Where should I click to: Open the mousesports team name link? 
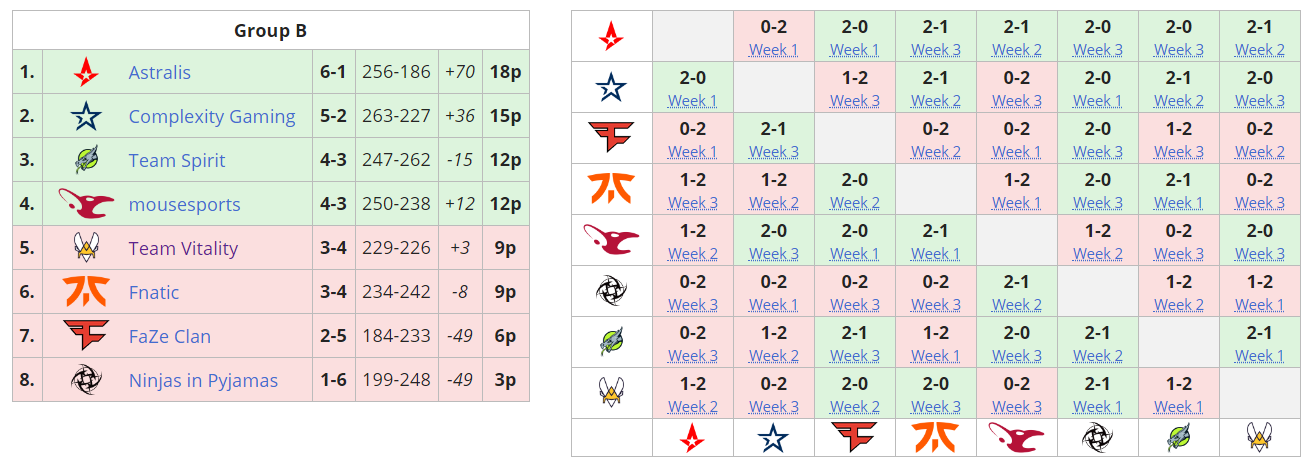(184, 205)
